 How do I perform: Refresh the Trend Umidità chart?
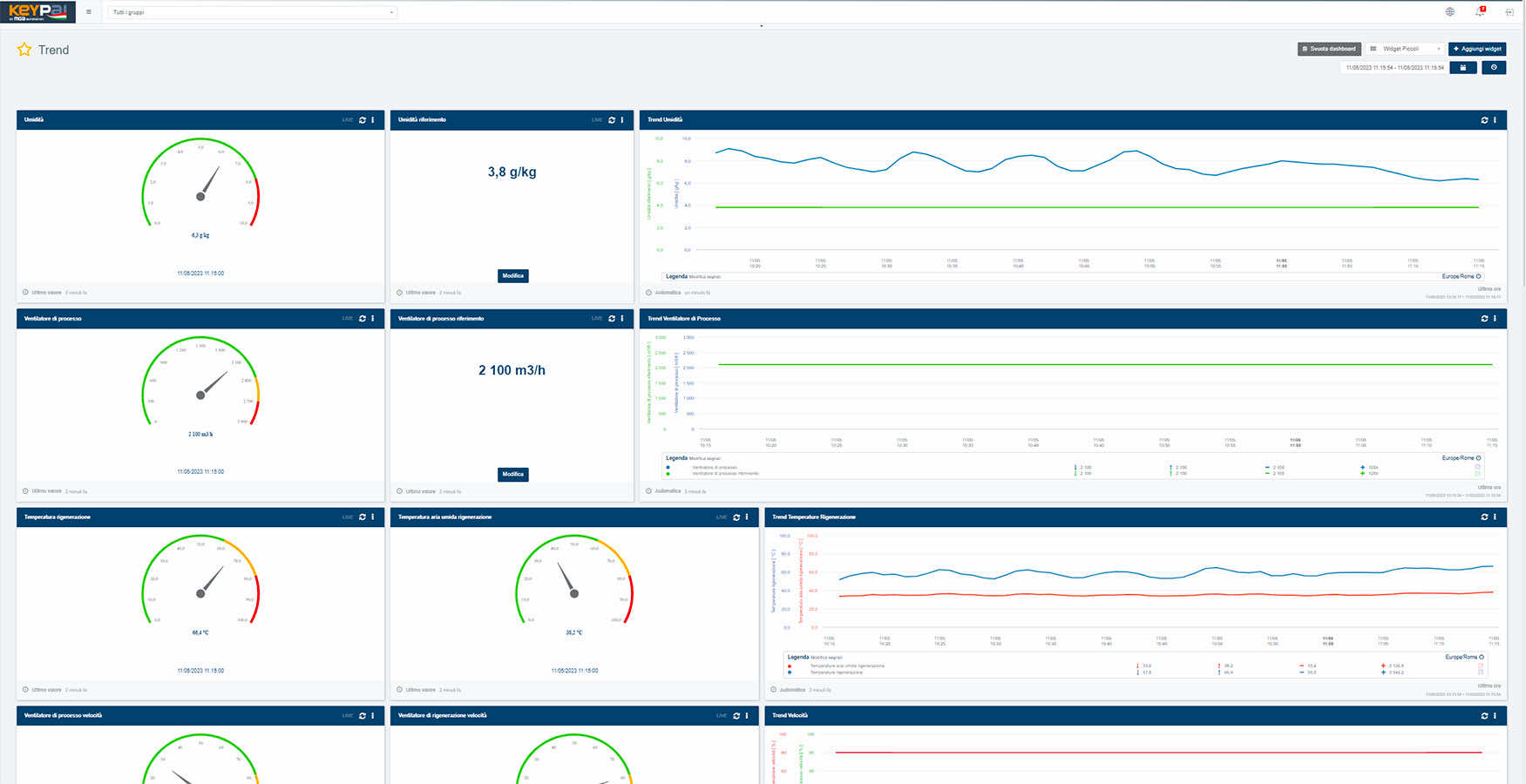(1485, 120)
